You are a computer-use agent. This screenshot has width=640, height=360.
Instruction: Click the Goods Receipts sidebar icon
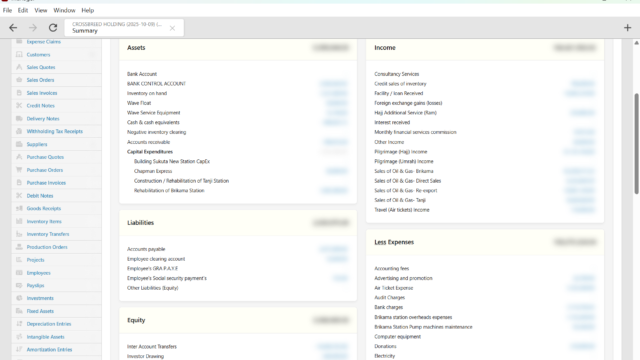[19, 208]
